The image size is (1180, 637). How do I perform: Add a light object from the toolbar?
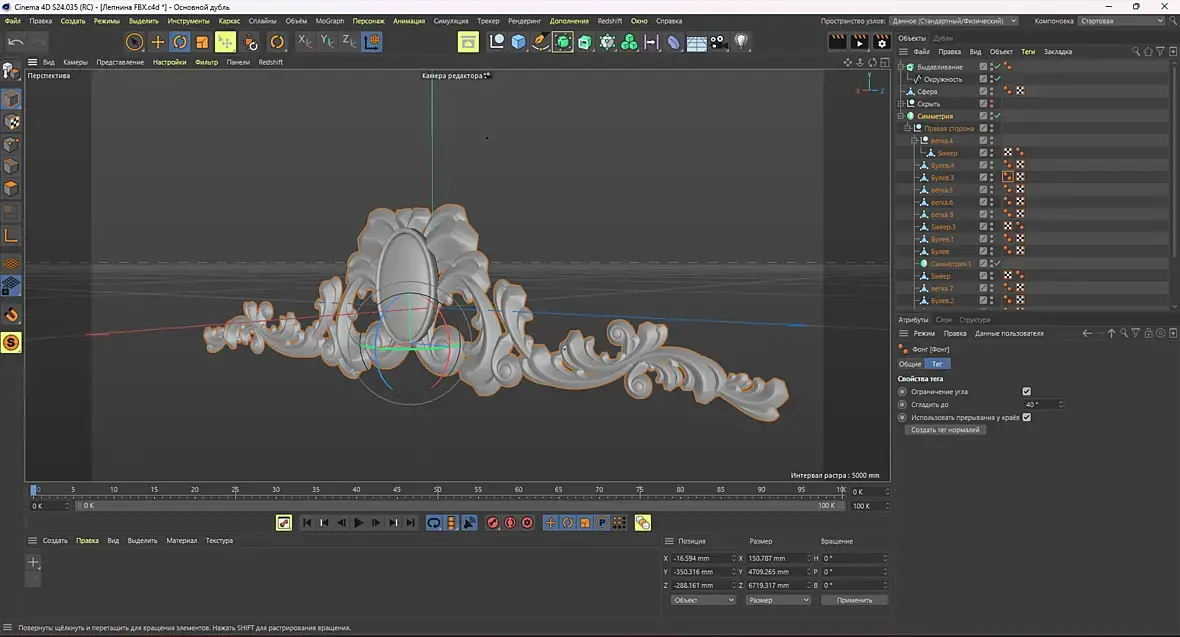(x=741, y=42)
